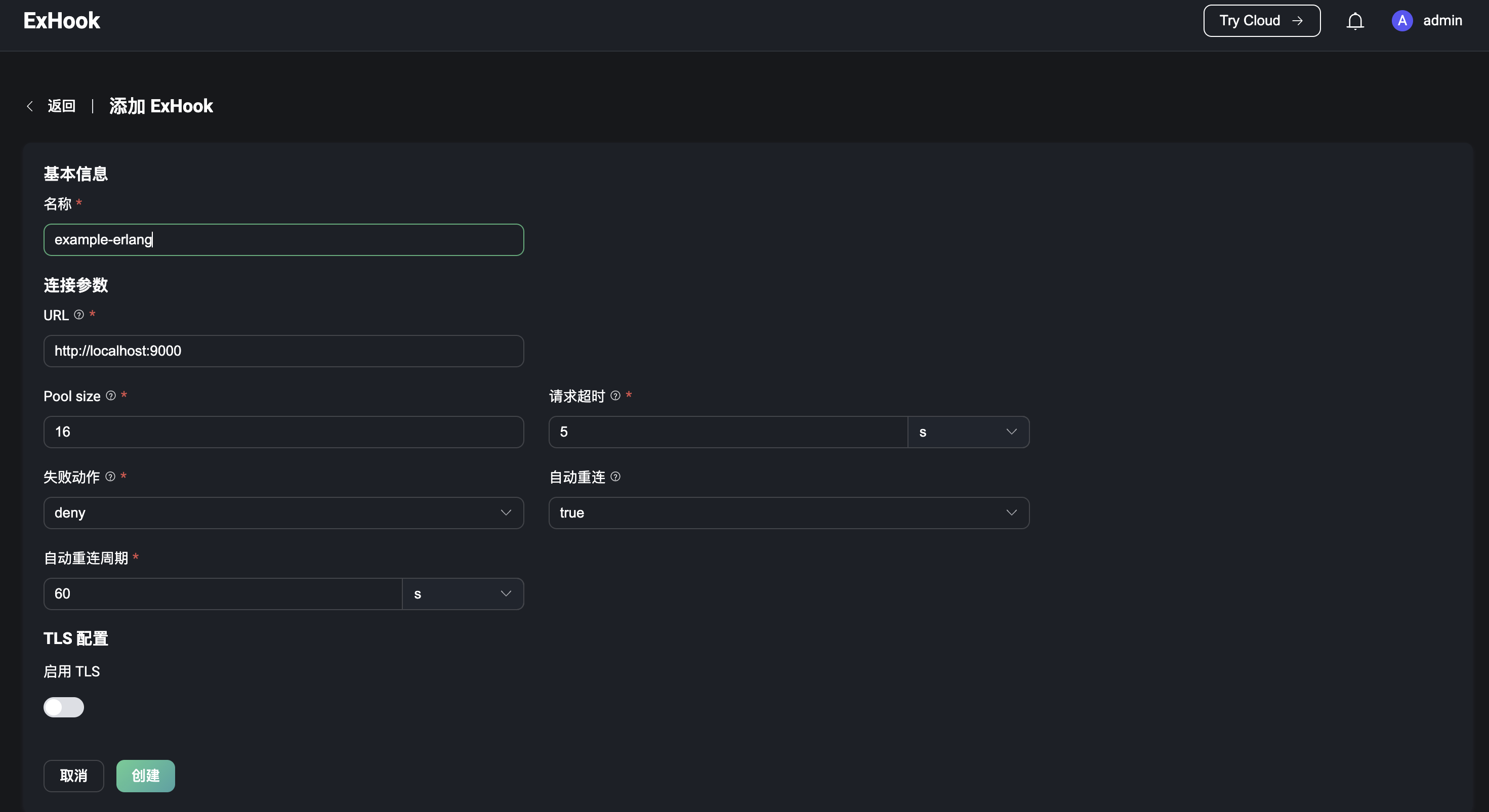Click the admin avatar icon
1489x812 pixels.
(x=1402, y=20)
